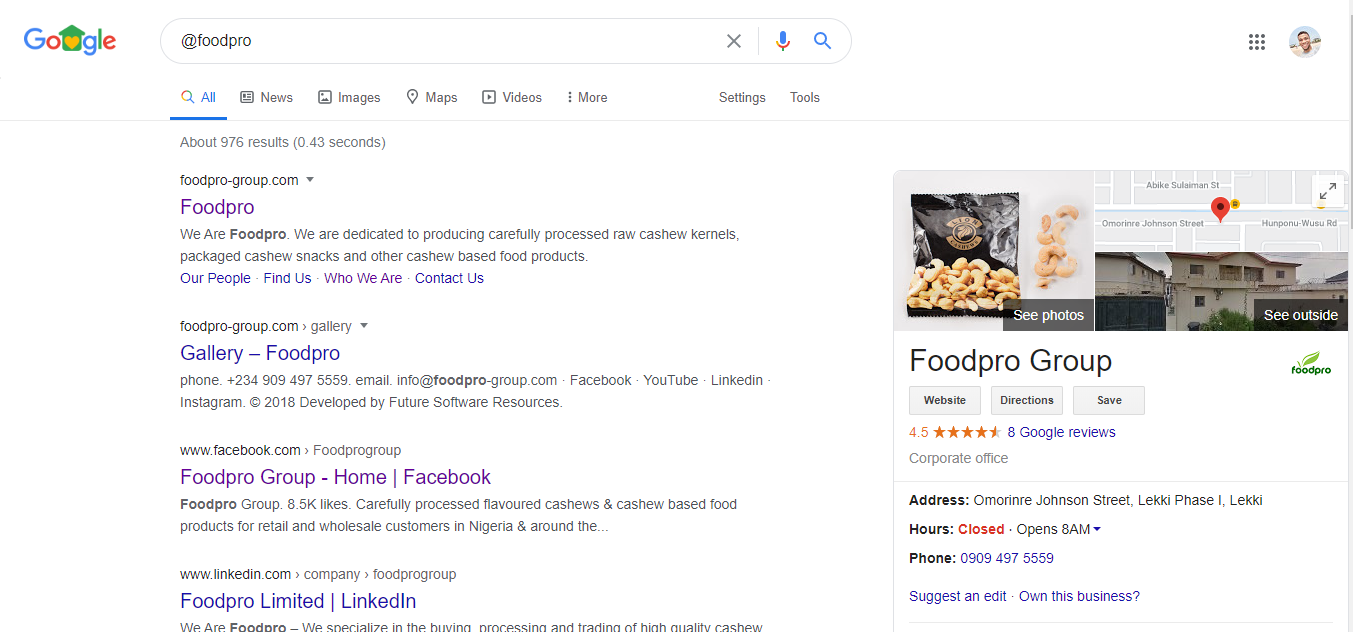Screen dimensions: 1353x632
Task: Open the 8 Google reviews link
Action: pyautogui.click(x=1061, y=432)
